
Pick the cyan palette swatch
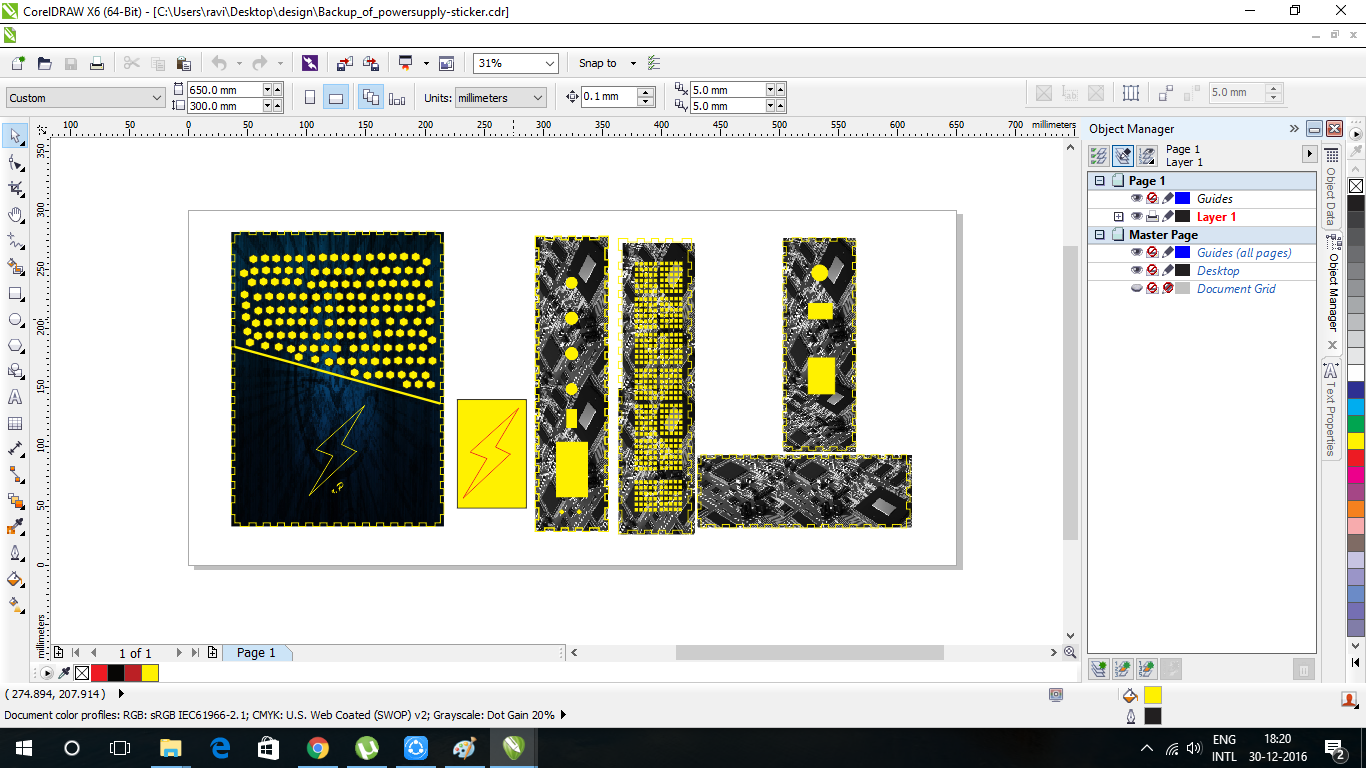pos(1355,407)
